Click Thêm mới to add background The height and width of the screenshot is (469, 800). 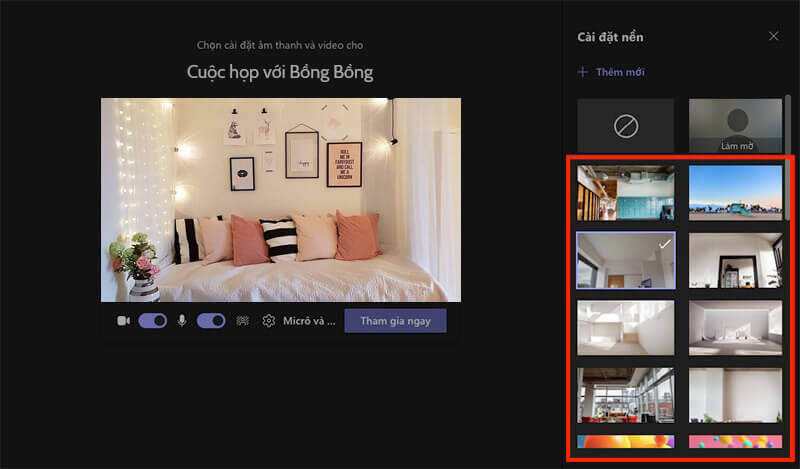pyautogui.click(x=611, y=72)
